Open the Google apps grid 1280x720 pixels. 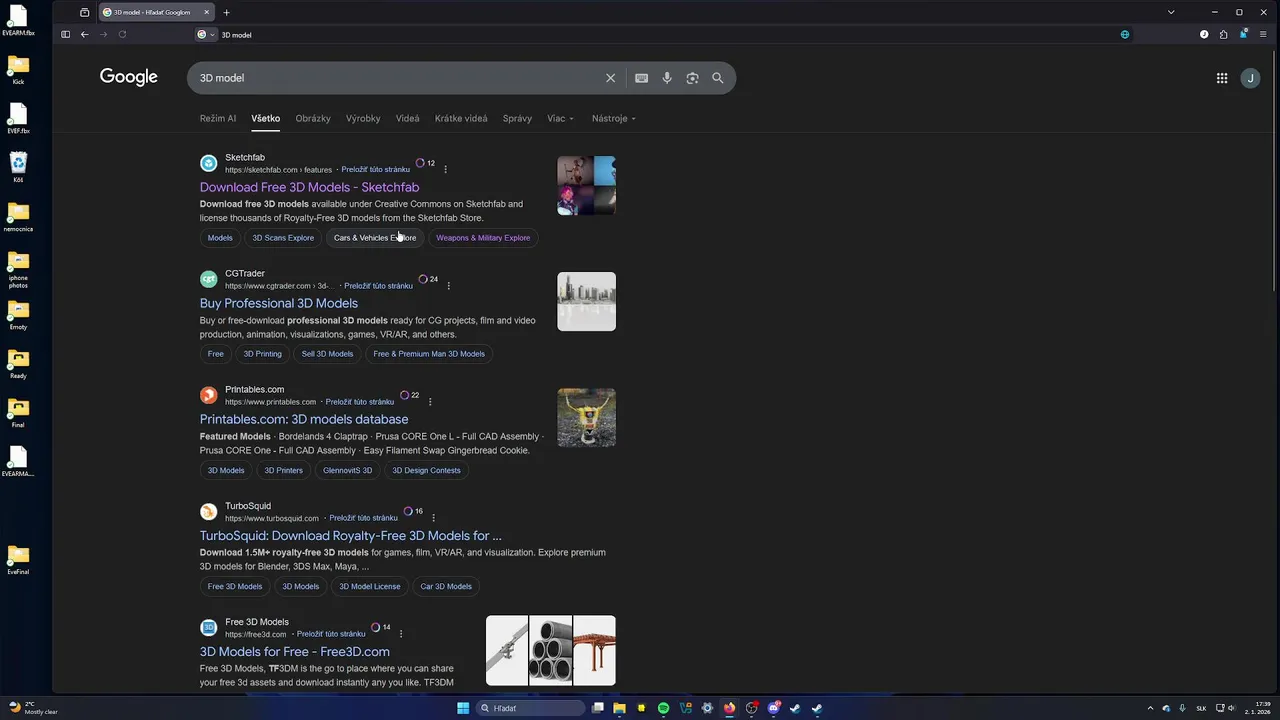tap(1222, 78)
